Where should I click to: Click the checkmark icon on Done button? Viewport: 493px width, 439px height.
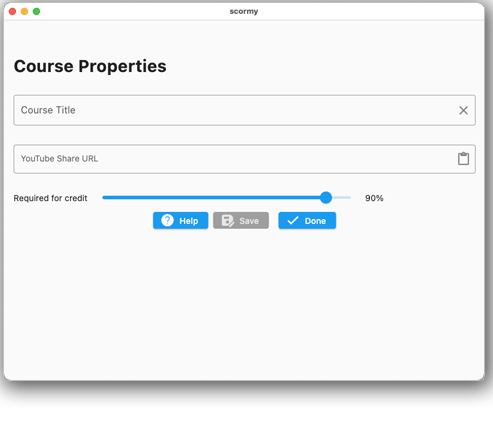click(293, 221)
